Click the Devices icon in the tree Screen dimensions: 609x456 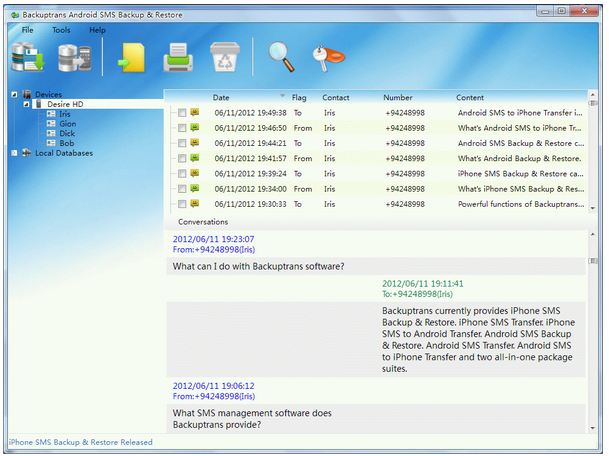click(x=27, y=94)
